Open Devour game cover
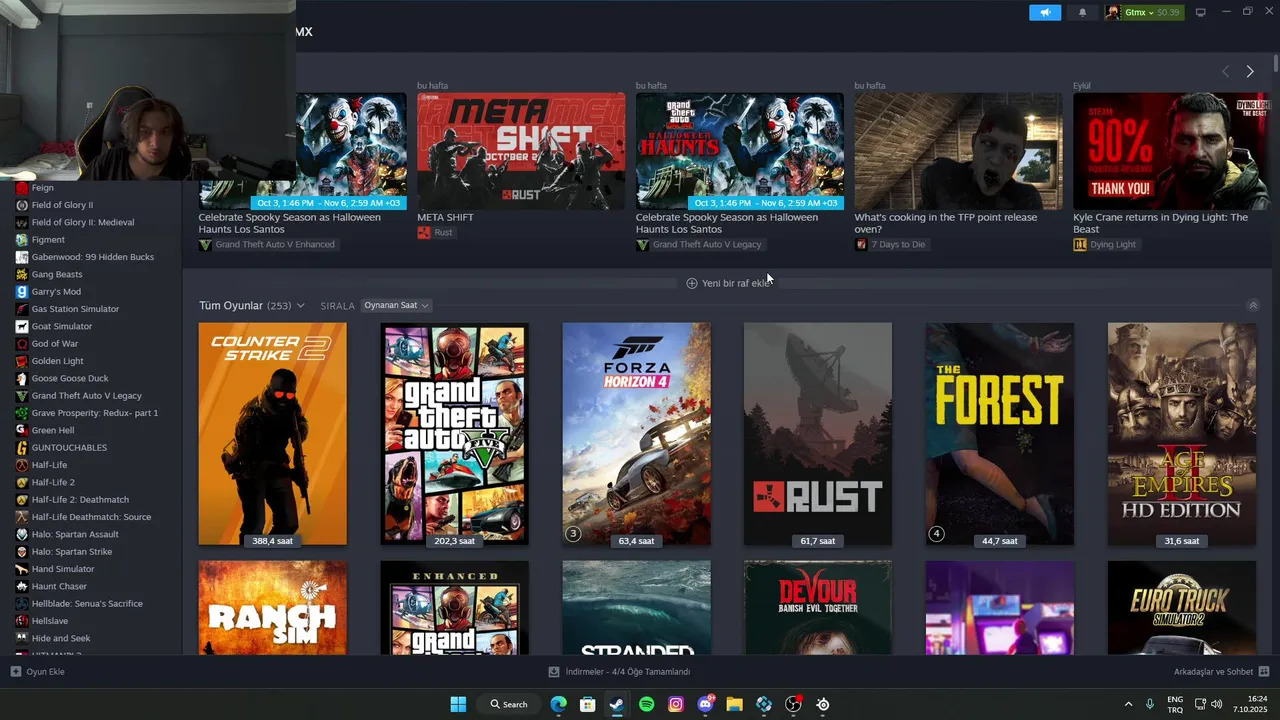The image size is (1280, 720). tap(818, 608)
